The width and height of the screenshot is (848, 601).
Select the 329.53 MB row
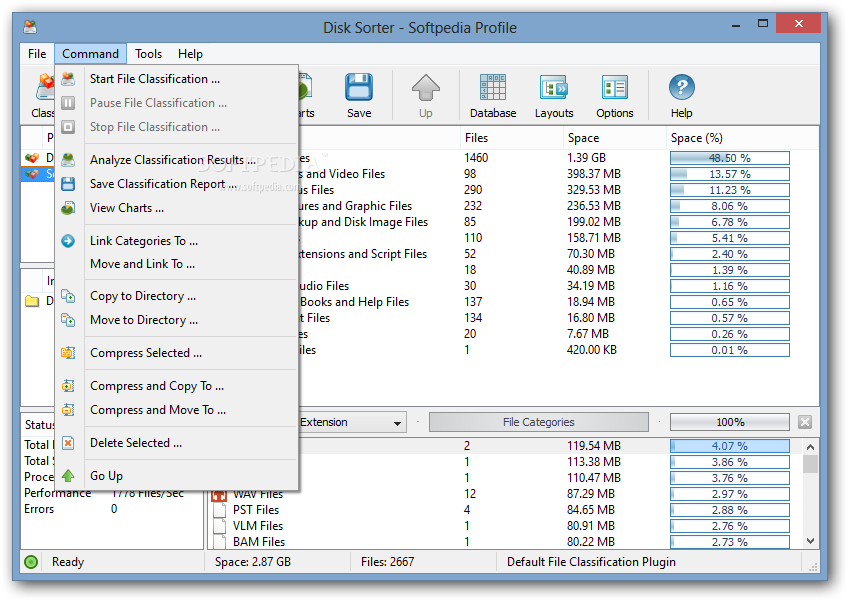tap(559, 190)
